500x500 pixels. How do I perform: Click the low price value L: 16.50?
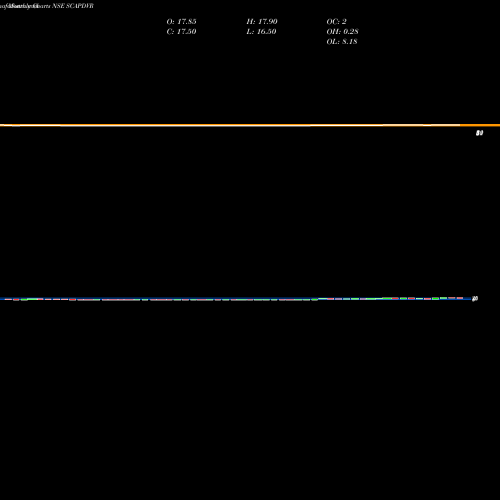261,32
